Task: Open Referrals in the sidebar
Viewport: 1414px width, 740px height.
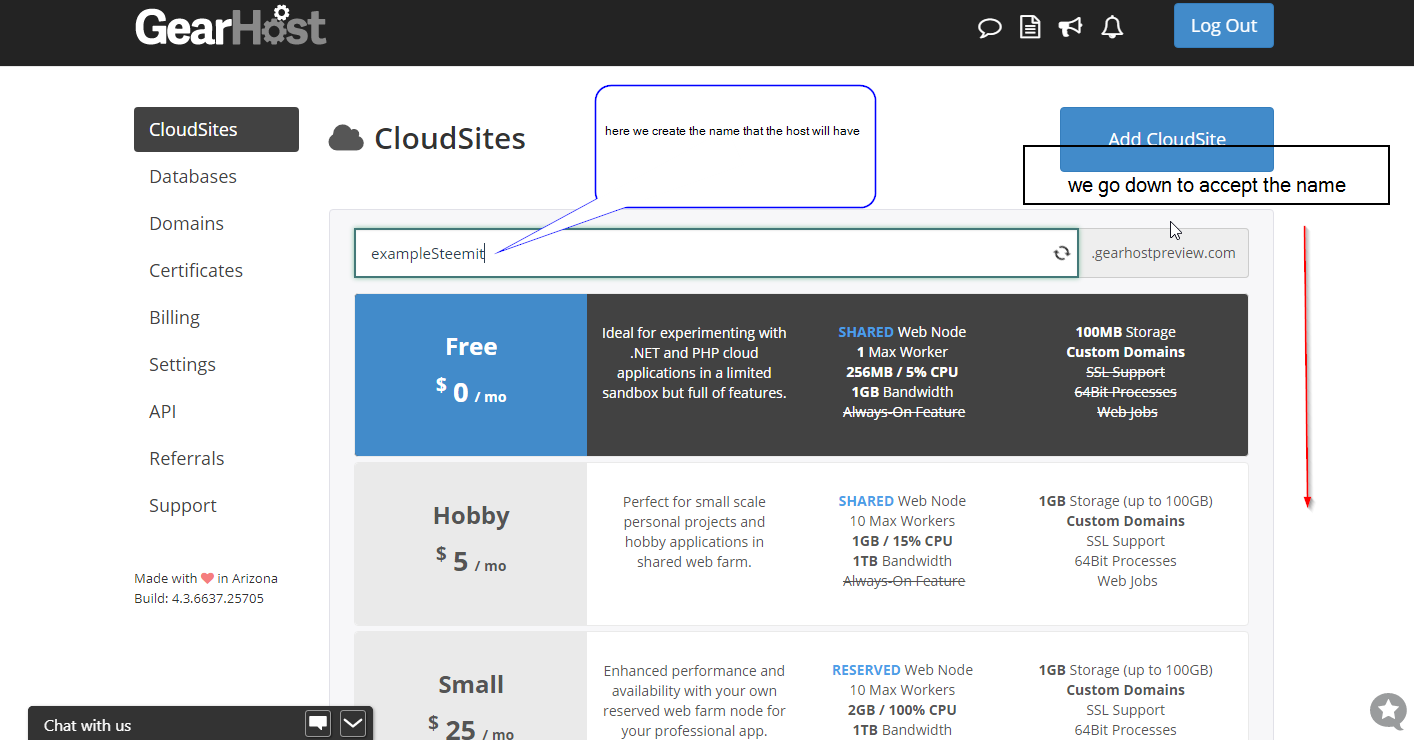Action: 187,458
